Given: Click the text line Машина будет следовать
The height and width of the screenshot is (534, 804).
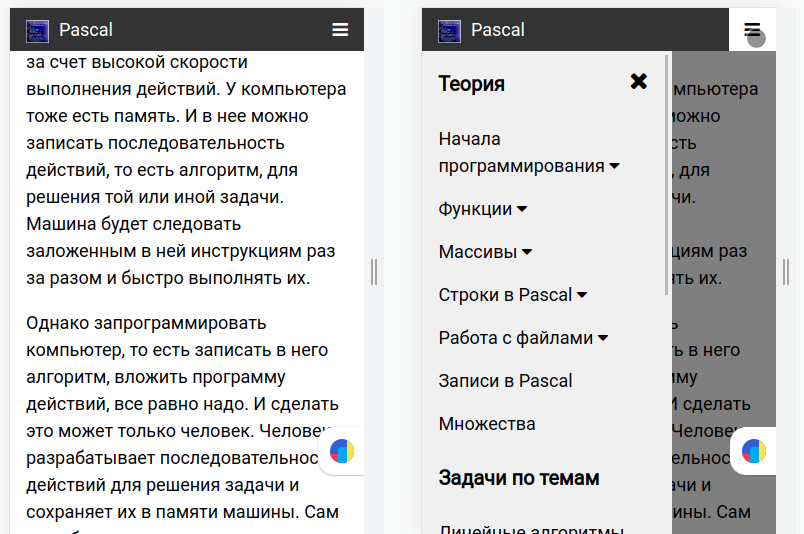Looking at the screenshot, I should [x=133, y=224].
